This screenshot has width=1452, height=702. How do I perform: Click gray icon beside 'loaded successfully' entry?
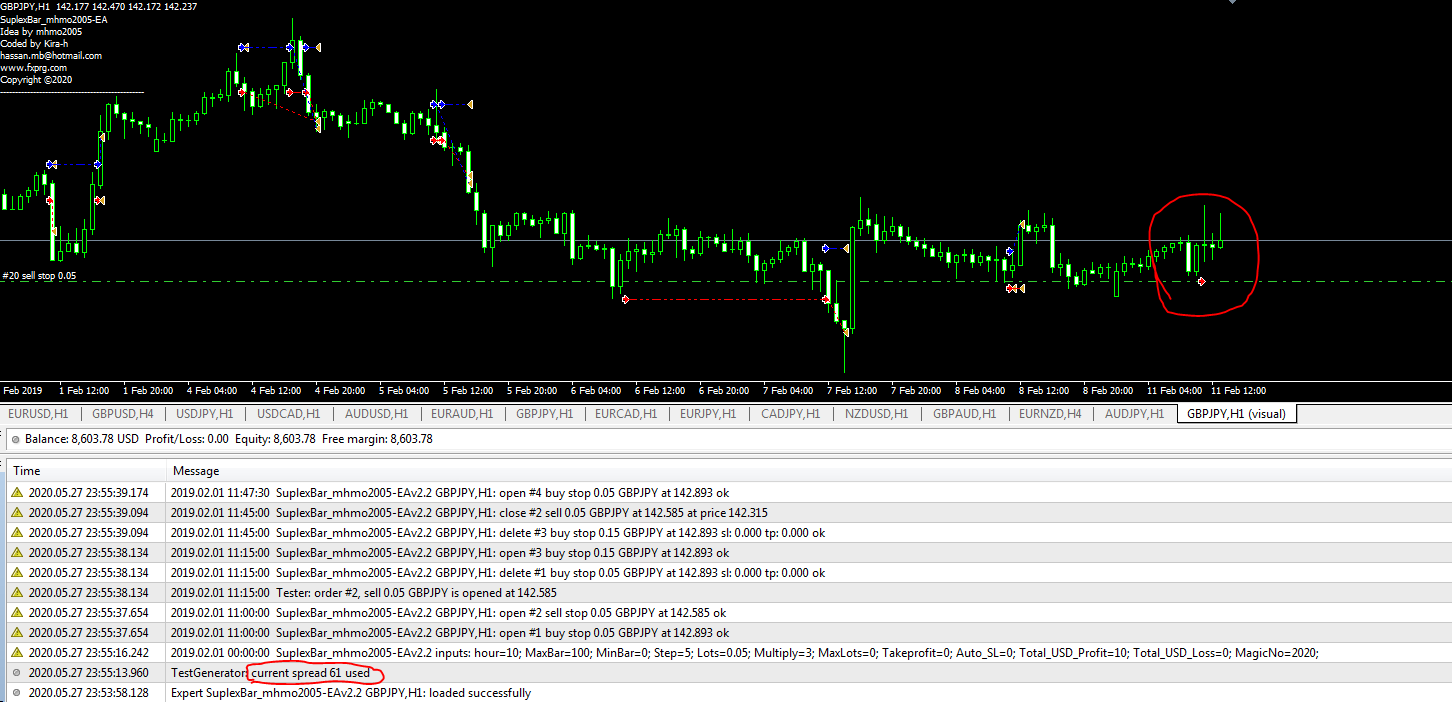[16, 693]
